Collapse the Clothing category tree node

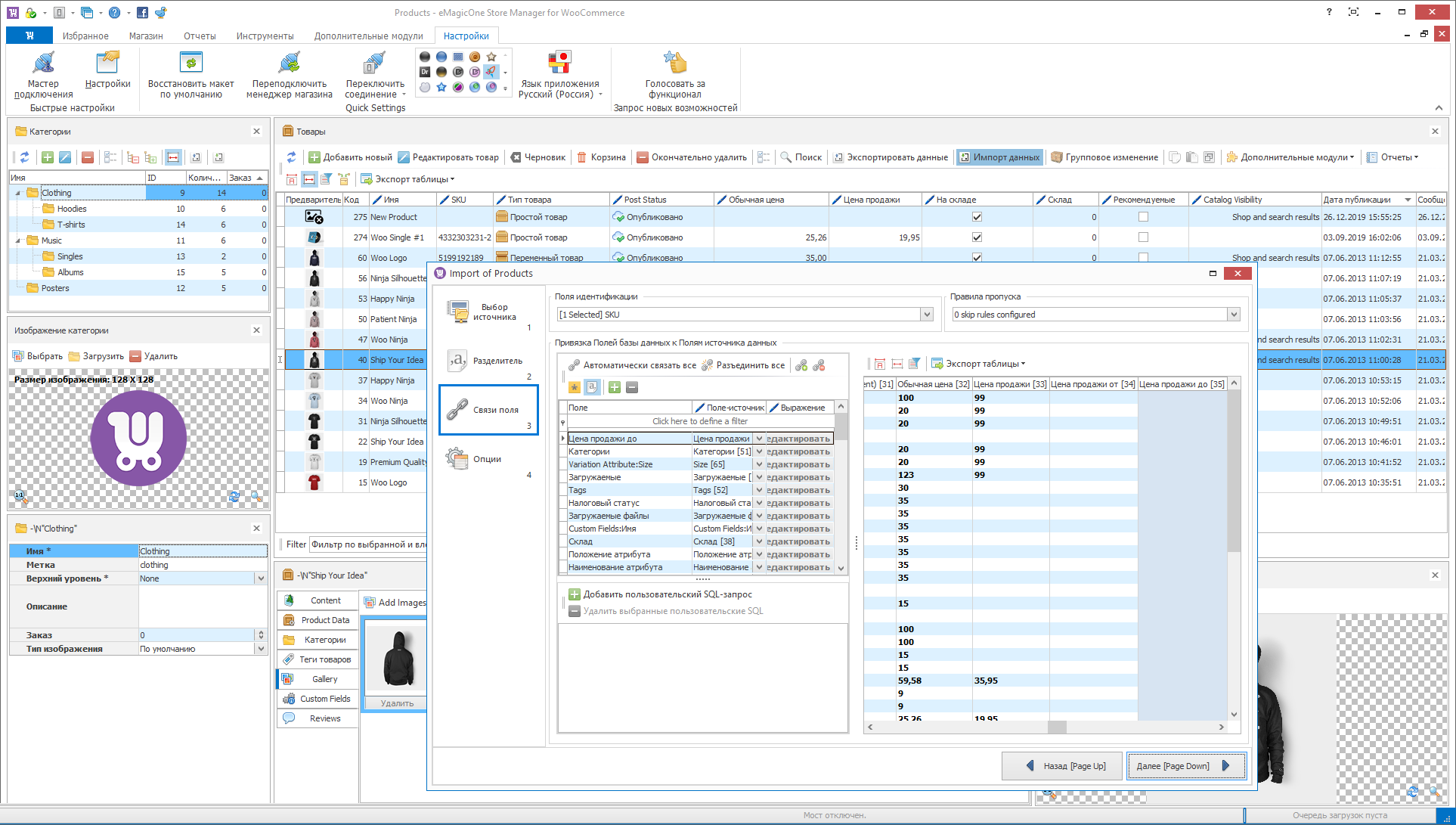(x=18, y=193)
